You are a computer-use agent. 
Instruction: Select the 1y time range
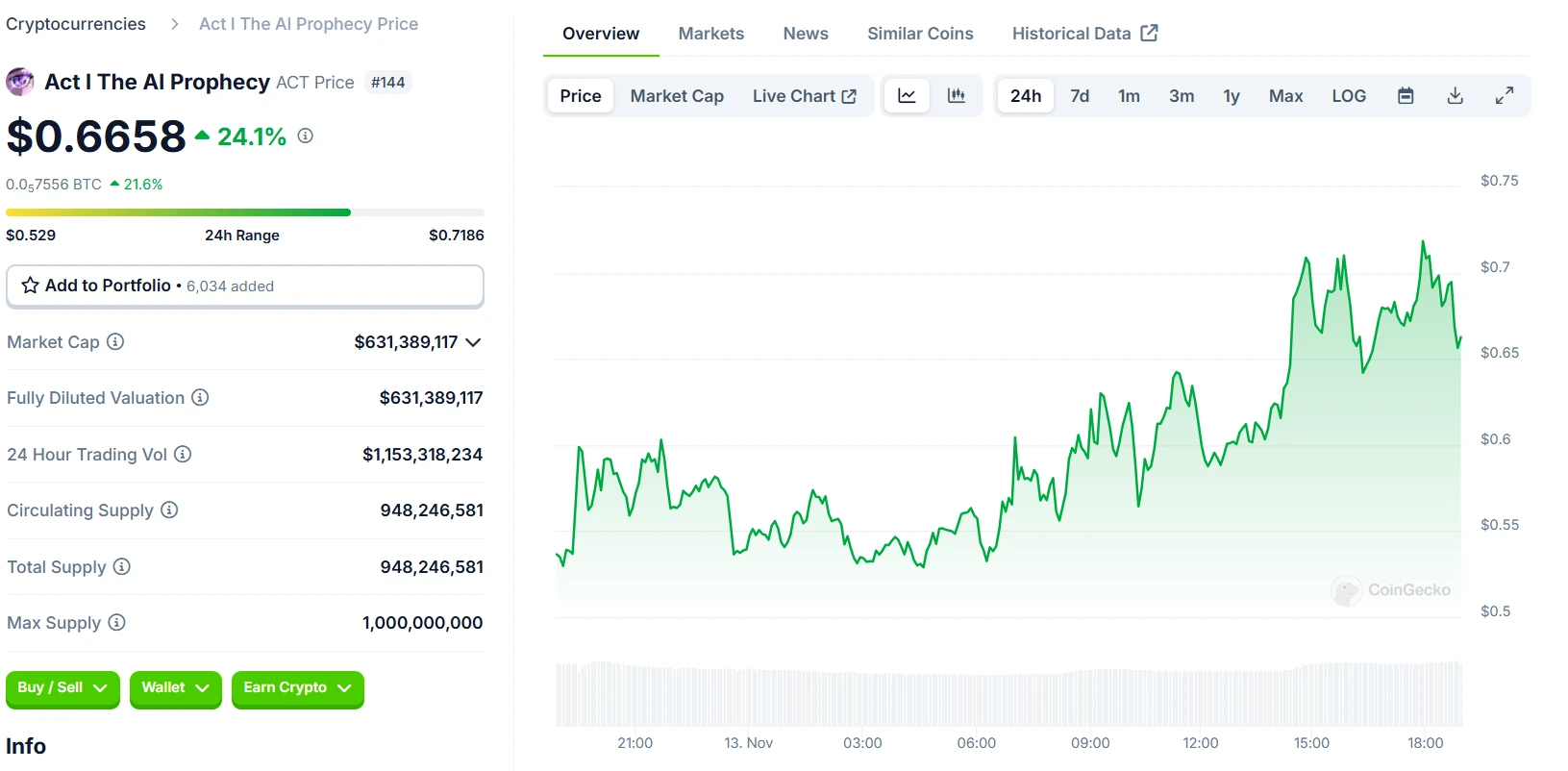[x=1232, y=96]
